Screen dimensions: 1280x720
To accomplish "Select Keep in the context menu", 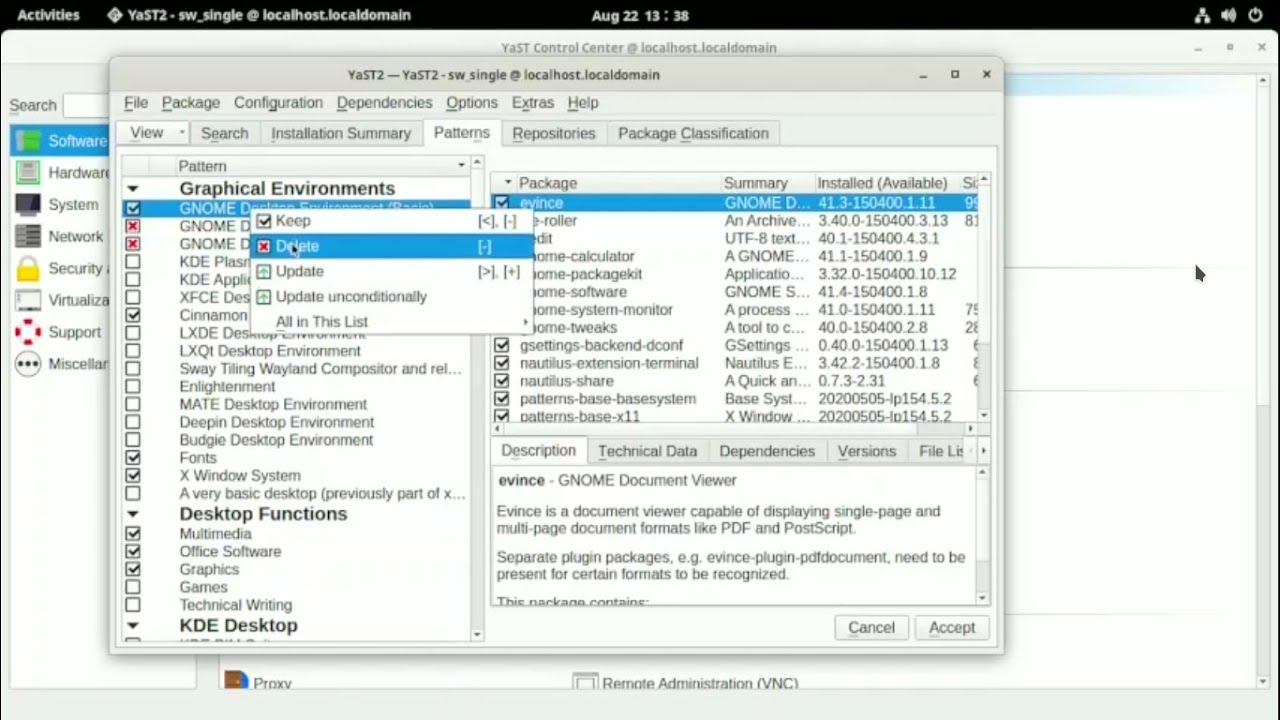I will pos(391,221).
